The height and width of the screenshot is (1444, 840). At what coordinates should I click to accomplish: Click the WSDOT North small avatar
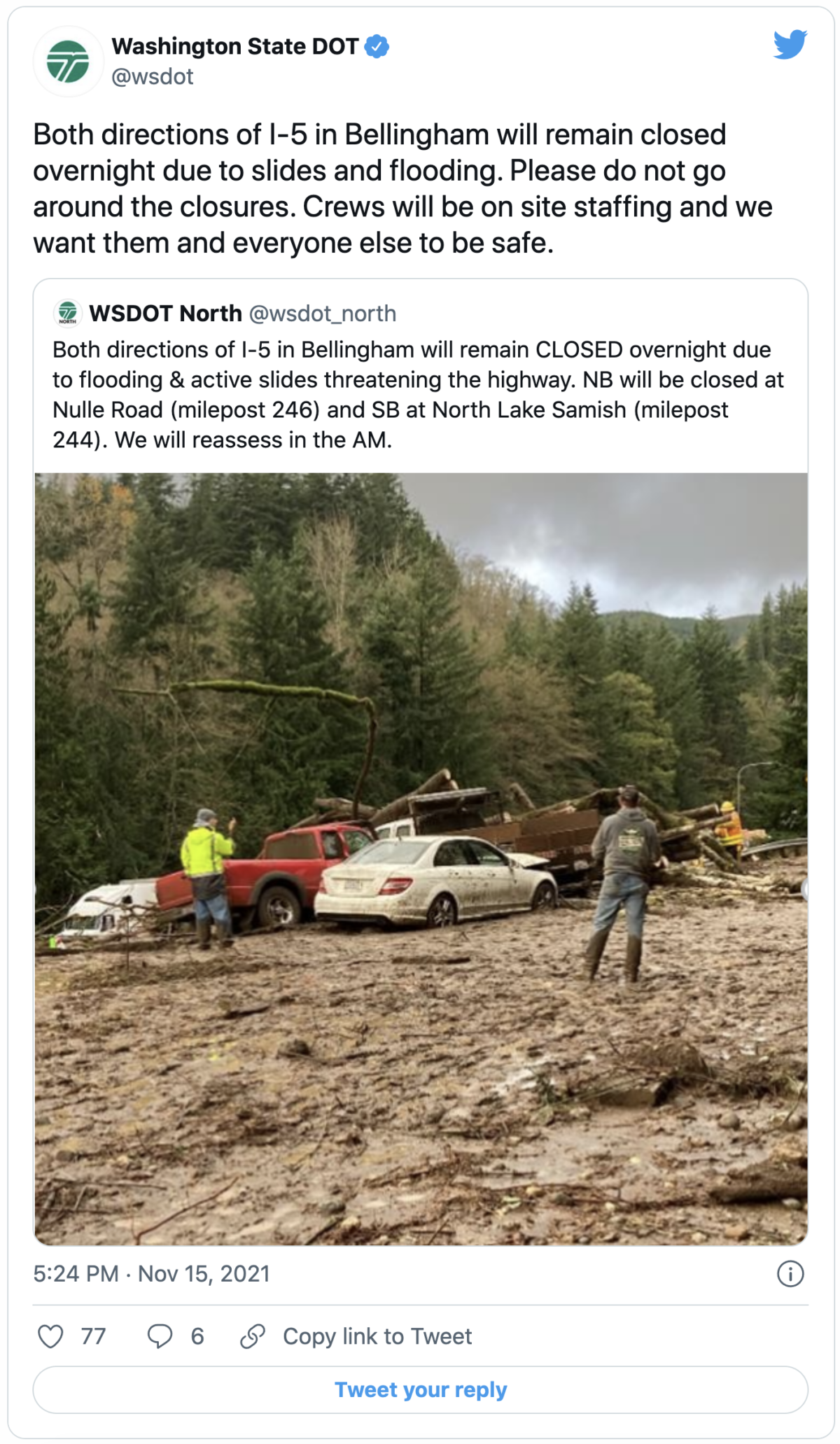[68, 313]
